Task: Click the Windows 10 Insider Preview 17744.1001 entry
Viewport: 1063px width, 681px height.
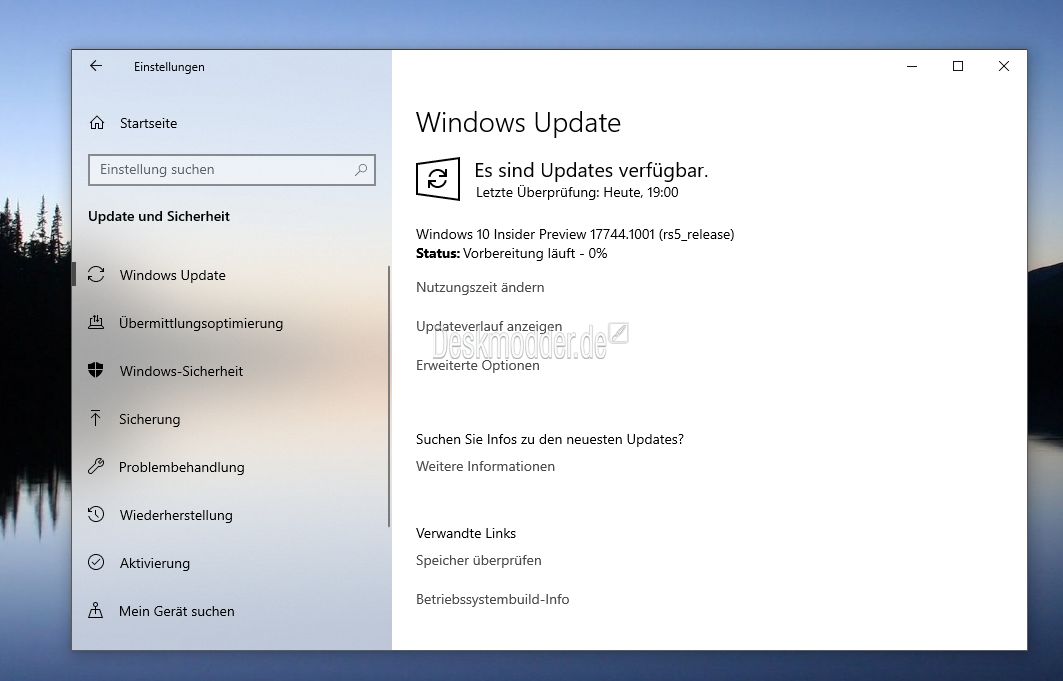Action: (x=575, y=234)
